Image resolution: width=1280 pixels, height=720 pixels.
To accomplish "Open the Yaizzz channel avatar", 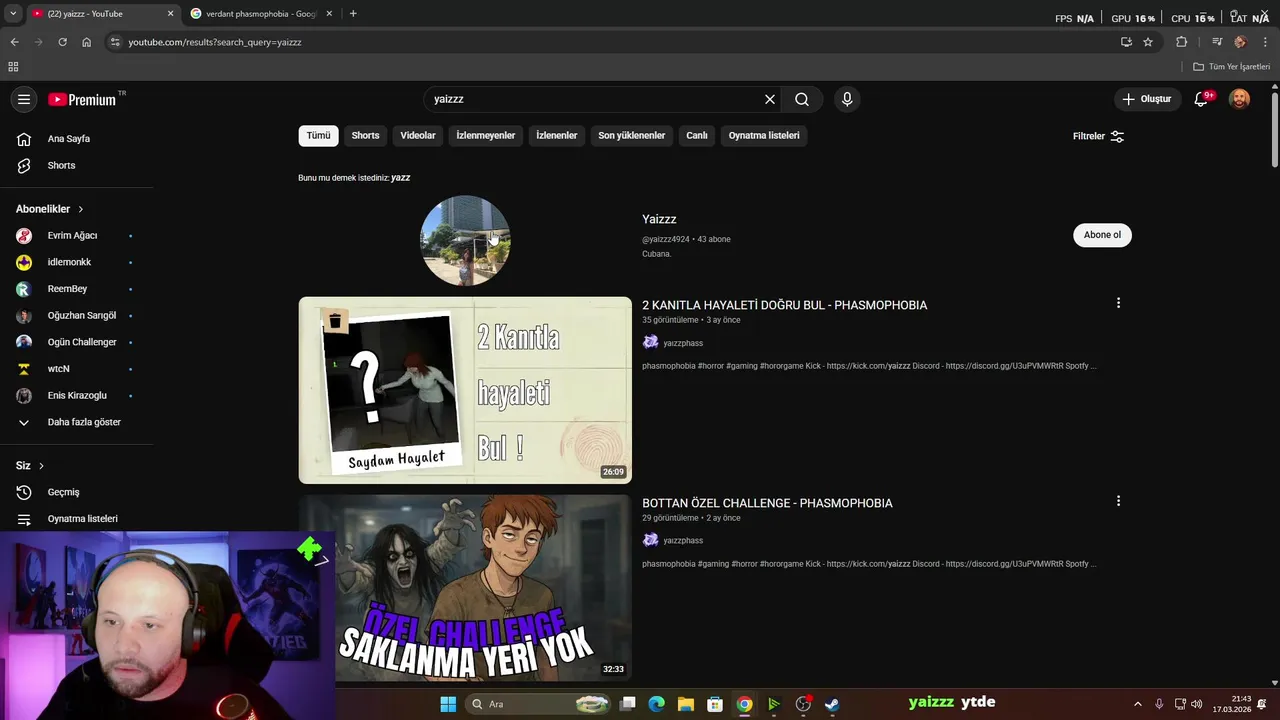I will [465, 241].
